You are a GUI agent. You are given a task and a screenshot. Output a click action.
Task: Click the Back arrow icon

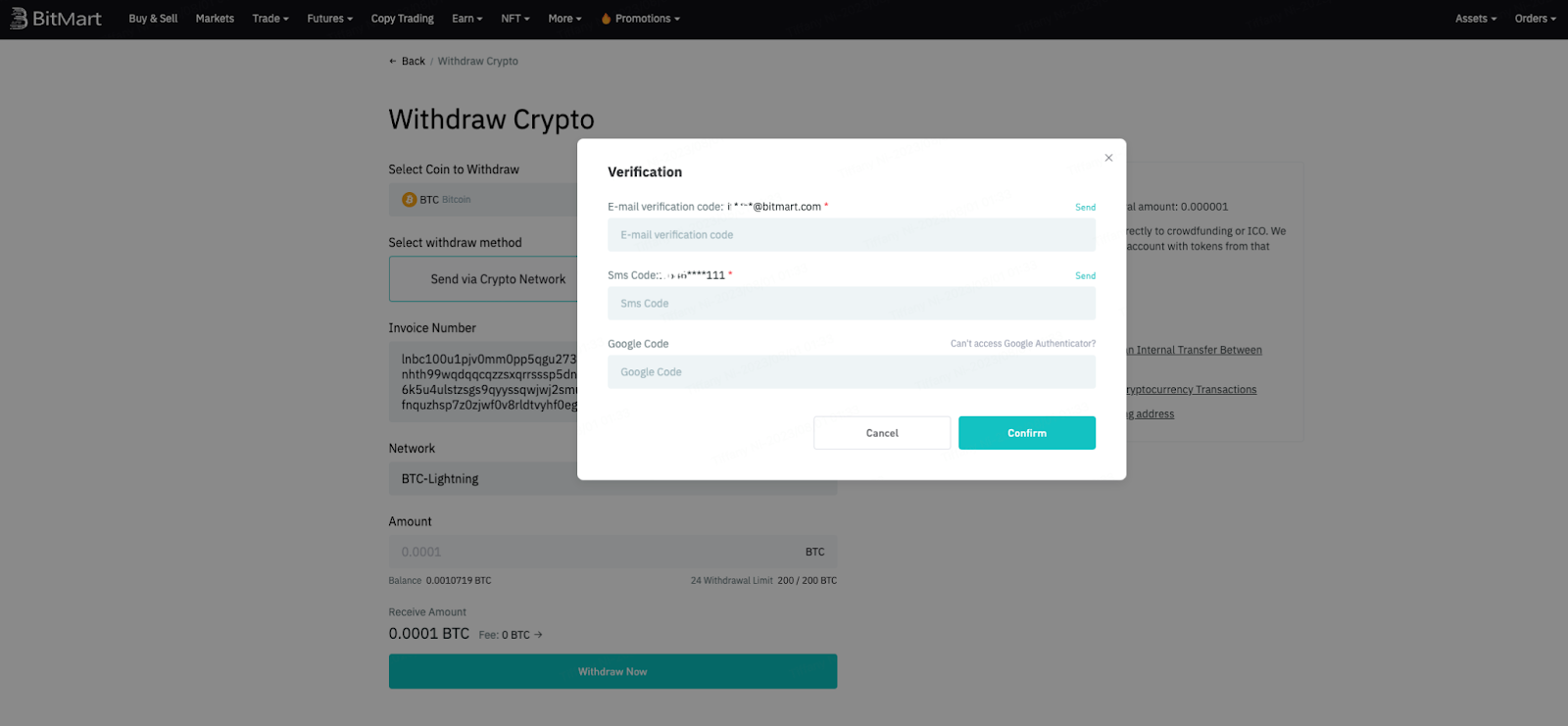point(393,61)
